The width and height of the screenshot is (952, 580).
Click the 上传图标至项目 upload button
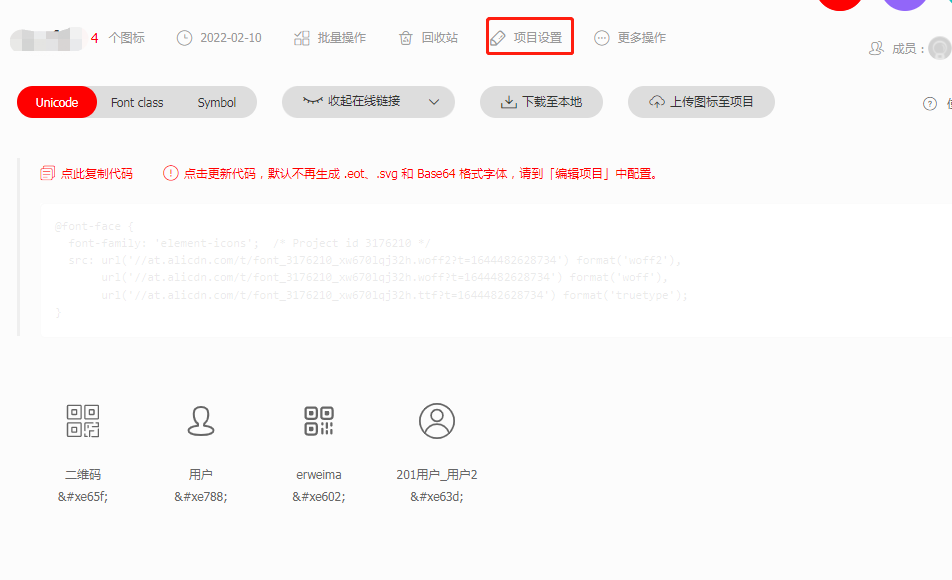tap(700, 102)
